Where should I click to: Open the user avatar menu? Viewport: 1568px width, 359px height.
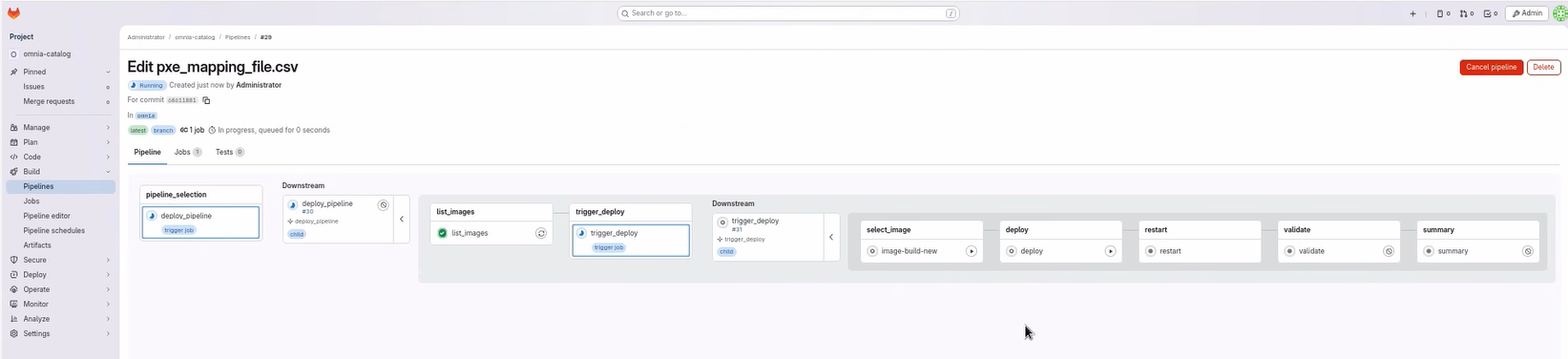coord(1560,13)
